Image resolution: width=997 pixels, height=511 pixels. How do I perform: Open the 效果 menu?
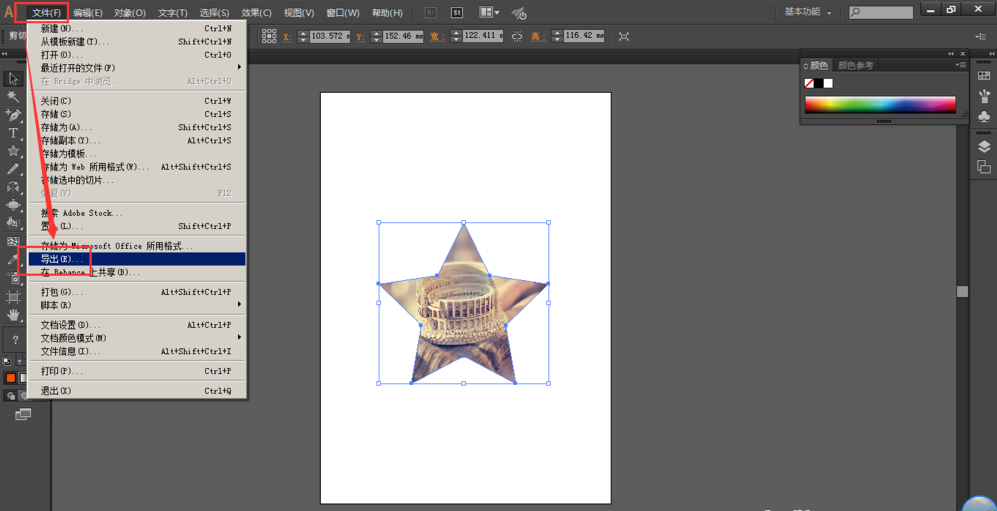(x=256, y=13)
